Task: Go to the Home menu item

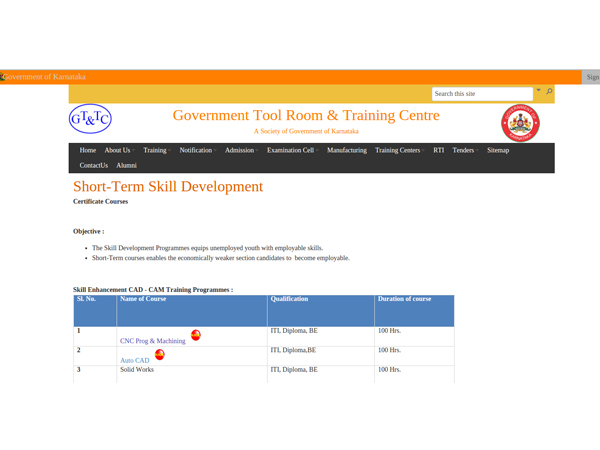Action: (x=88, y=150)
